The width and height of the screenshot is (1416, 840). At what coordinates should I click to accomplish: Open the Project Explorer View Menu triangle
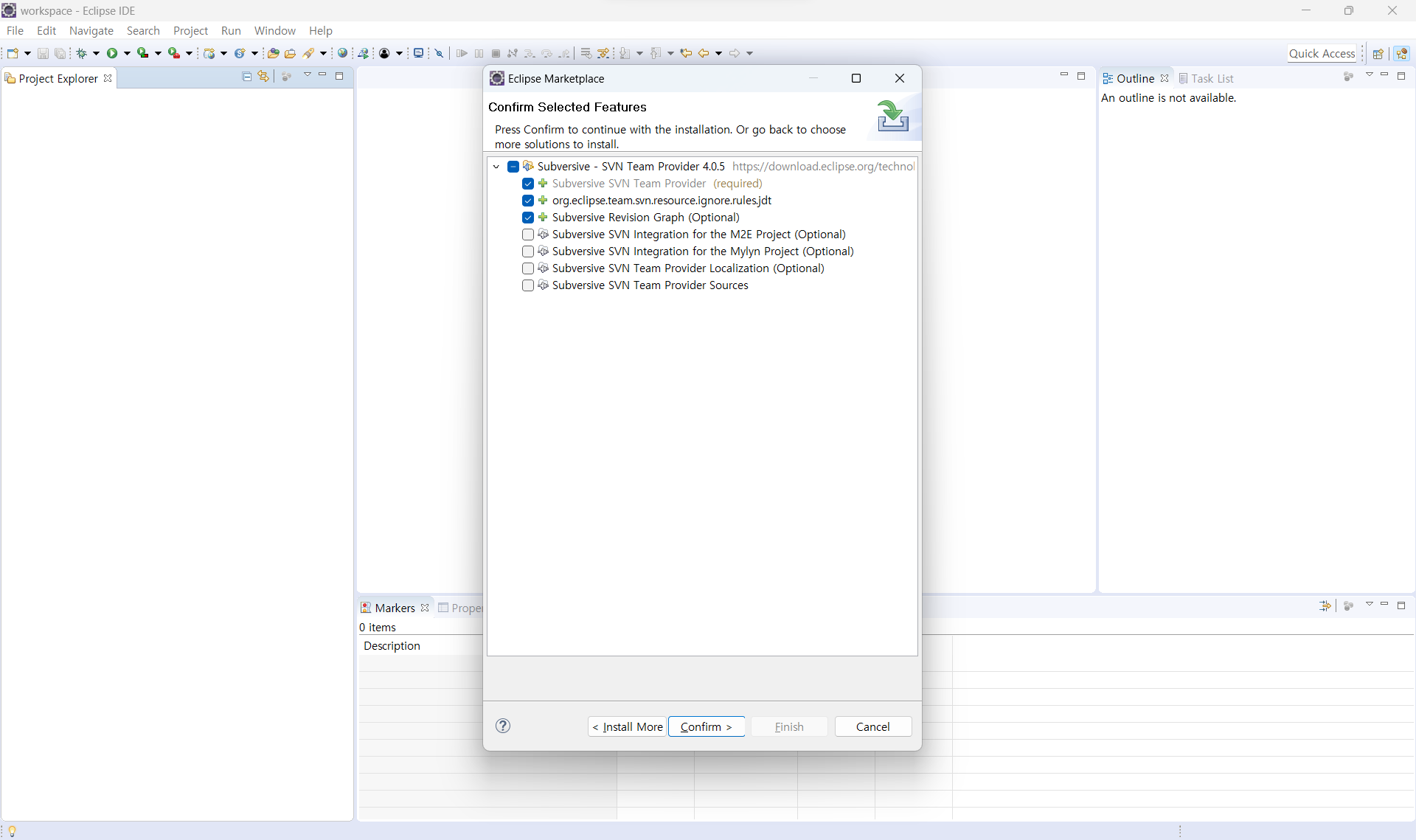point(308,75)
